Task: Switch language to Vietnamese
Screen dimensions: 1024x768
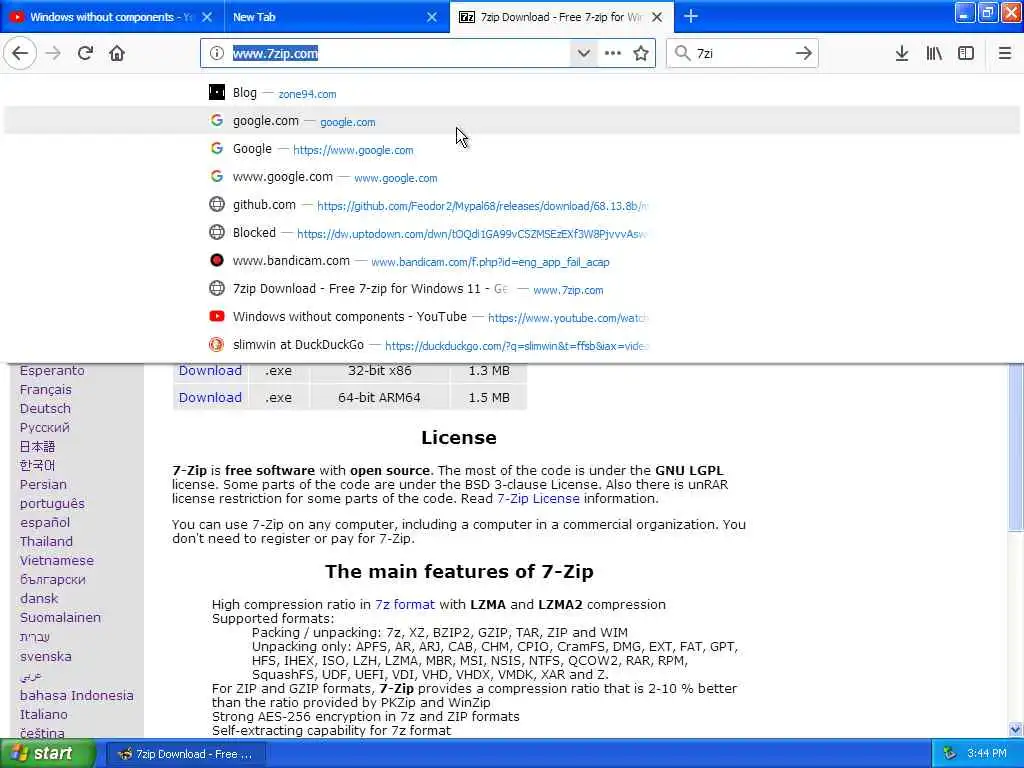Action: point(57,560)
